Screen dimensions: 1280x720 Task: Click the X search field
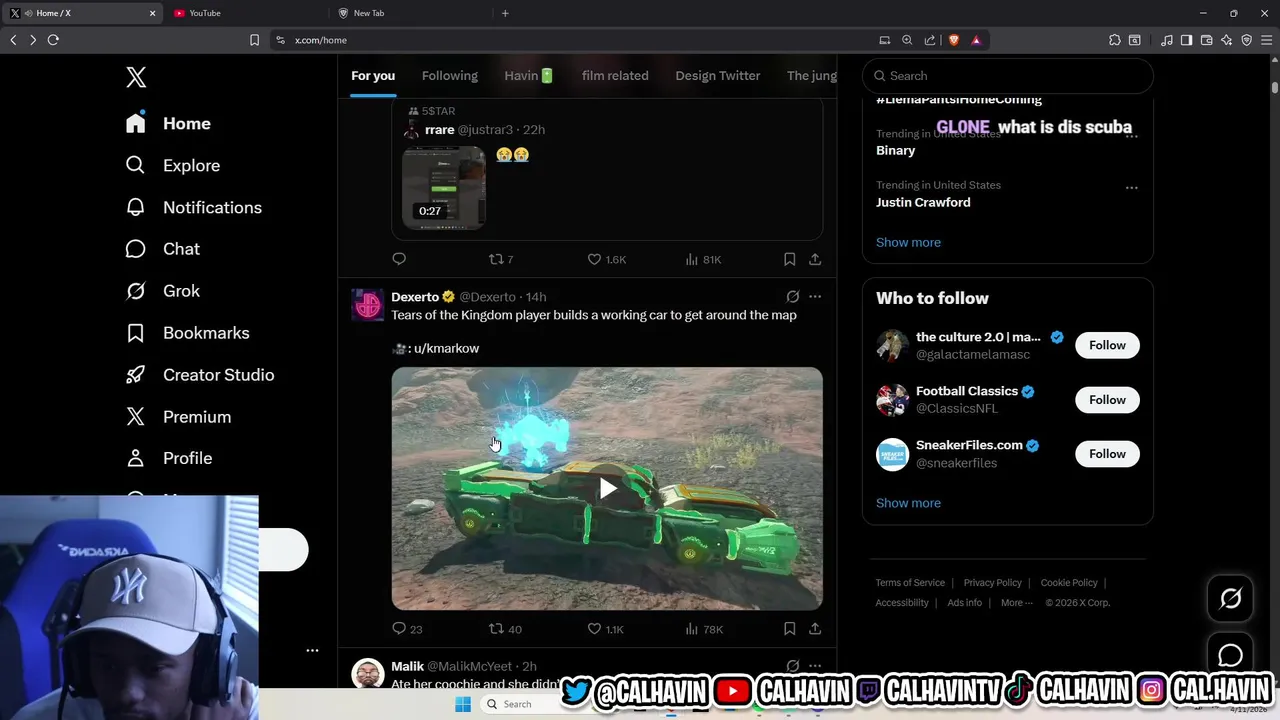pyautogui.click(x=1008, y=76)
